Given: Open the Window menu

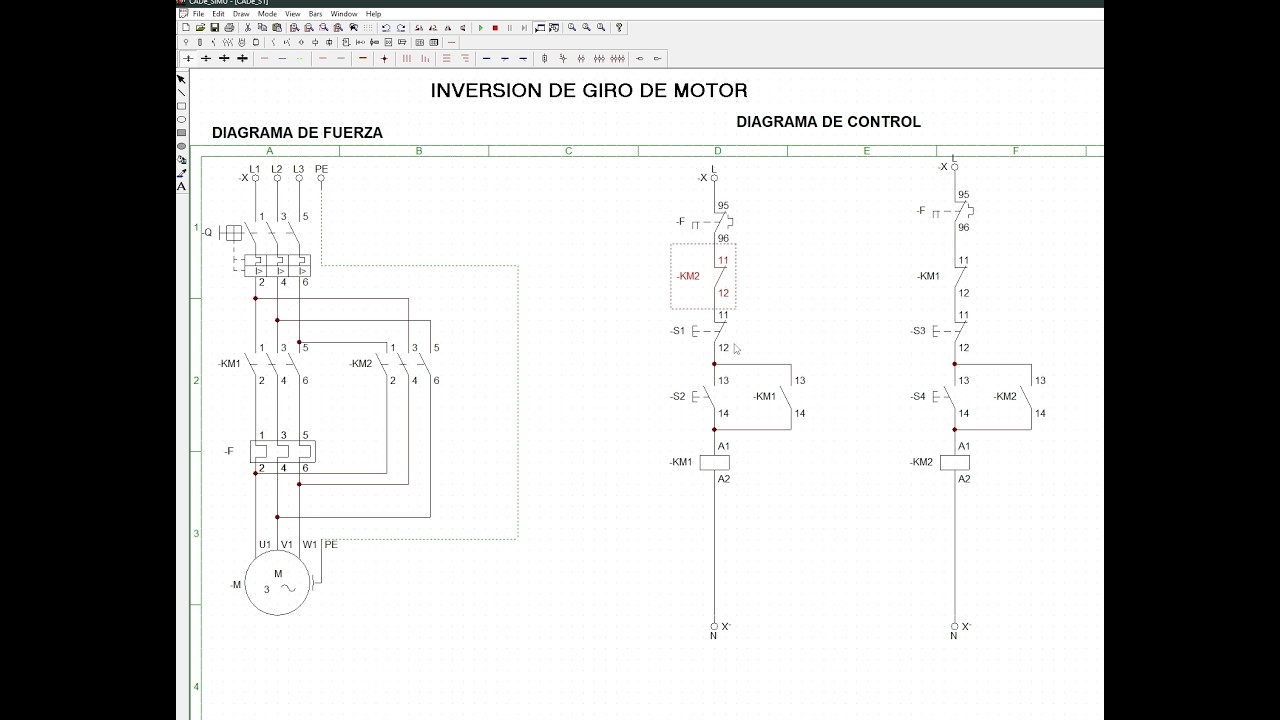Looking at the screenshot, I should click(x=344, y=14).
